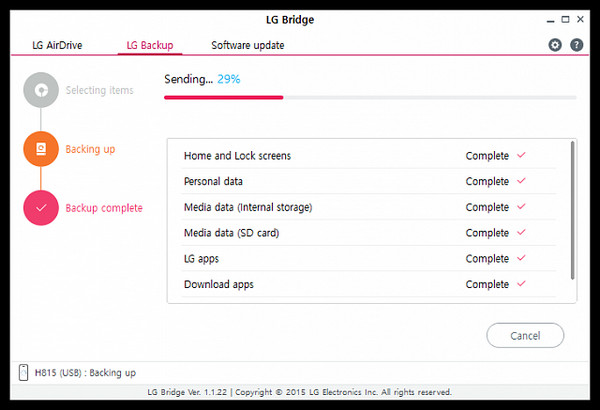This screenshot has width=600, height=410.
Task: Select the LG apps row
Action: point(369,258)
